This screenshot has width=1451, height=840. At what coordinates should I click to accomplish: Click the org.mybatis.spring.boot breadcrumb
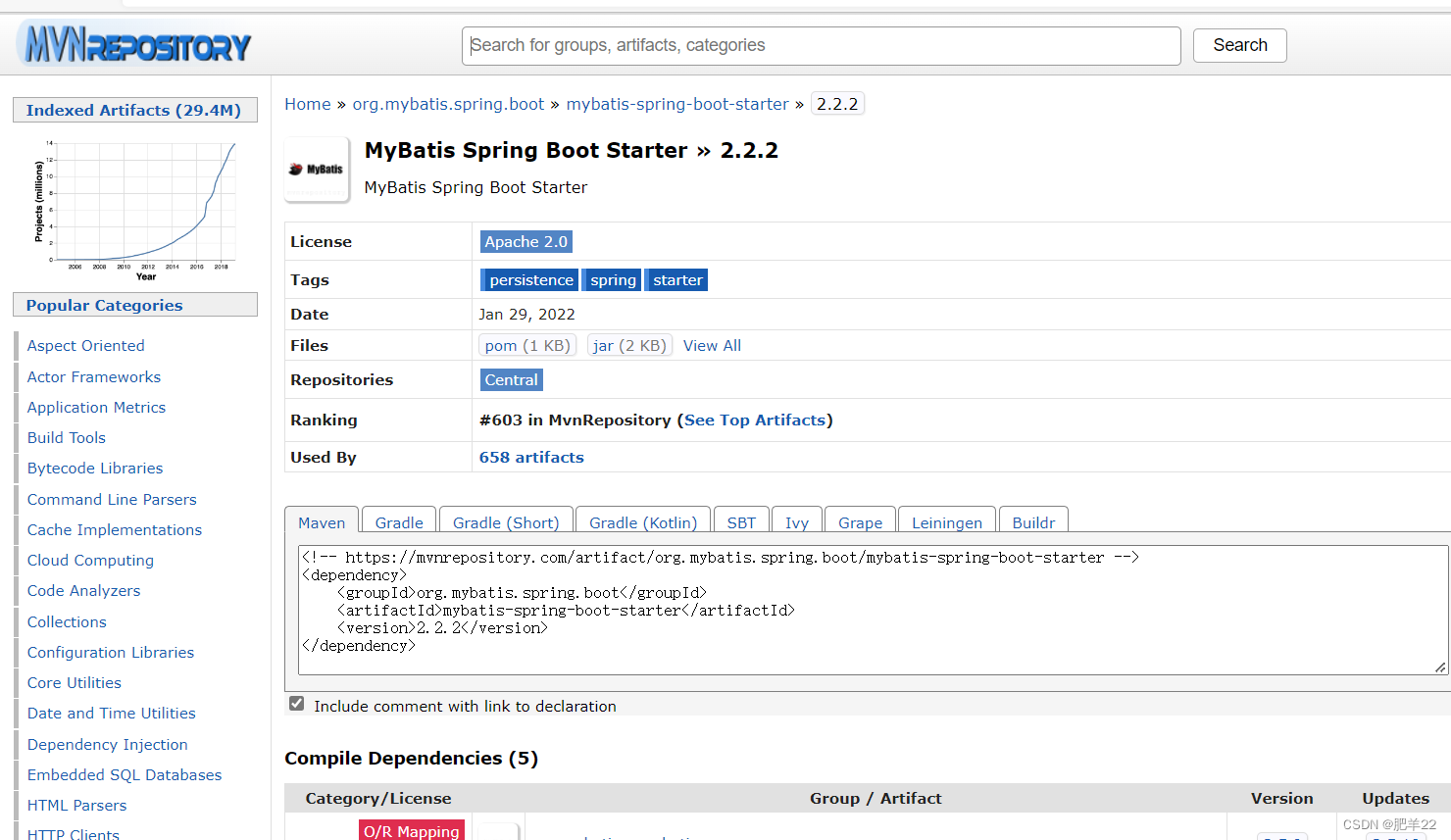[x=448, y=103]
